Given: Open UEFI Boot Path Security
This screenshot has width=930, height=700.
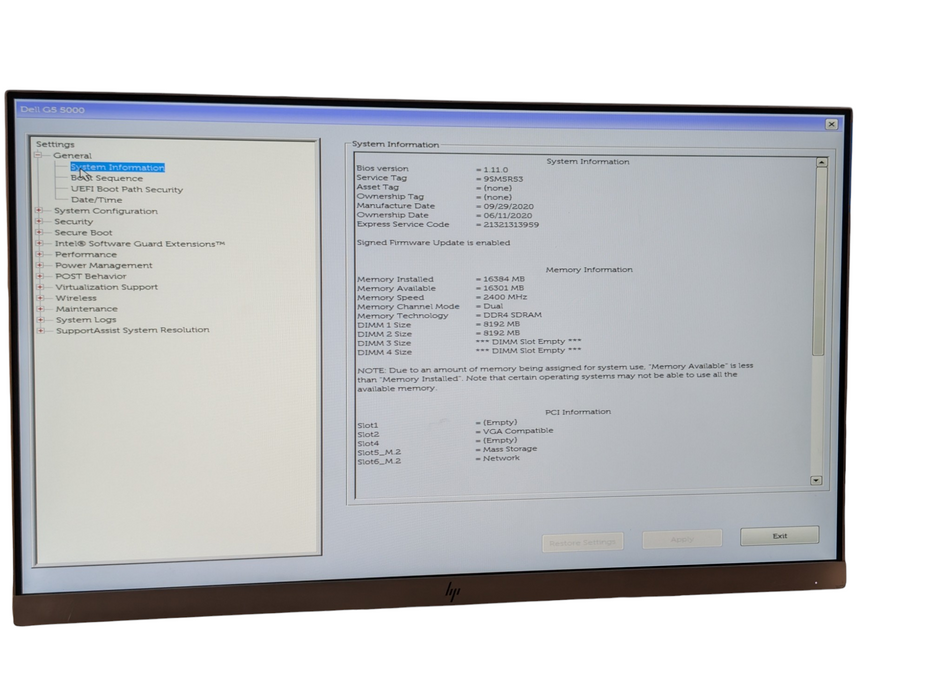Looking at the screenshot, I should point(127,189).
